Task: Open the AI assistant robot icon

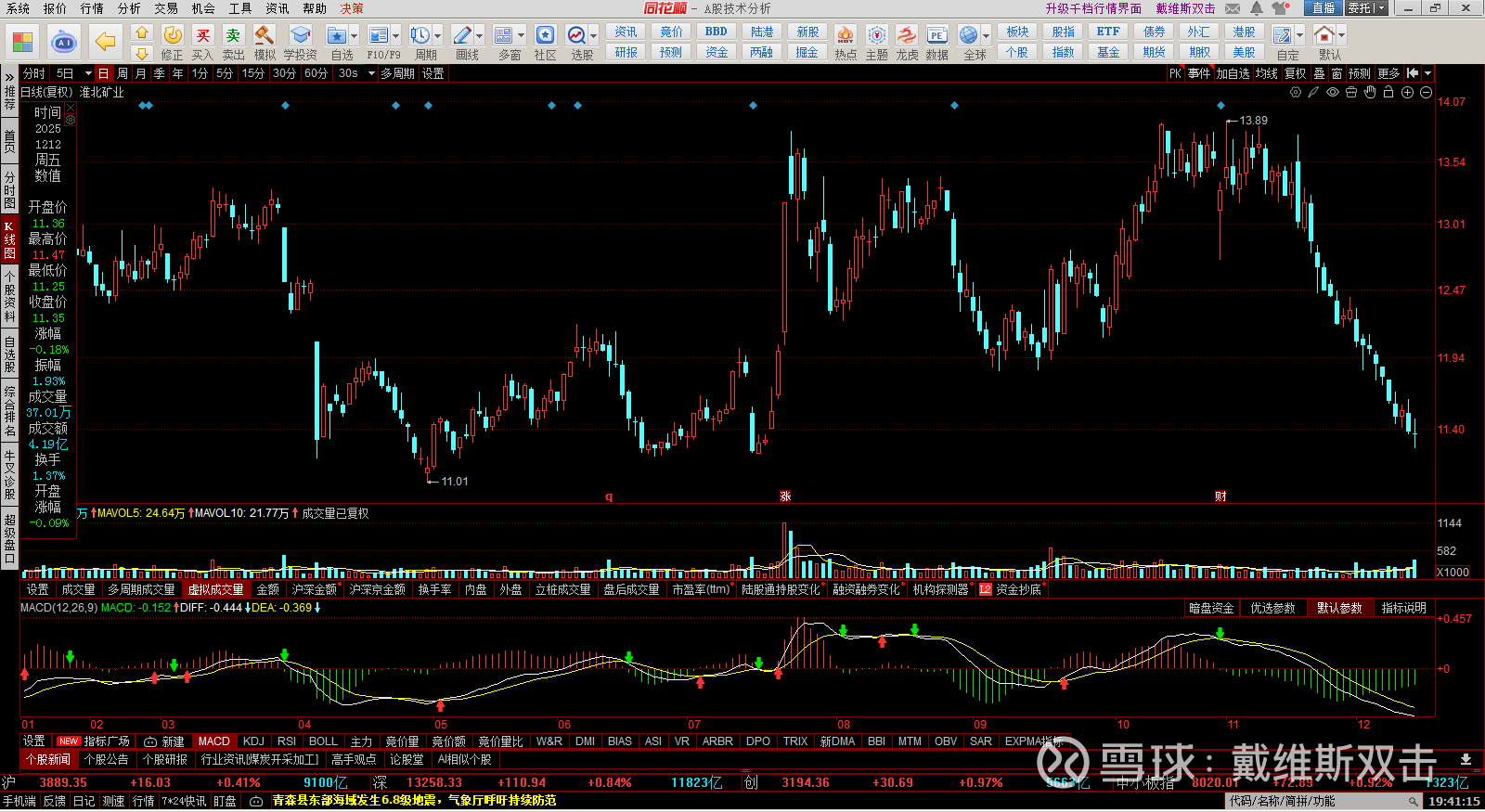Action: [63, 43]
